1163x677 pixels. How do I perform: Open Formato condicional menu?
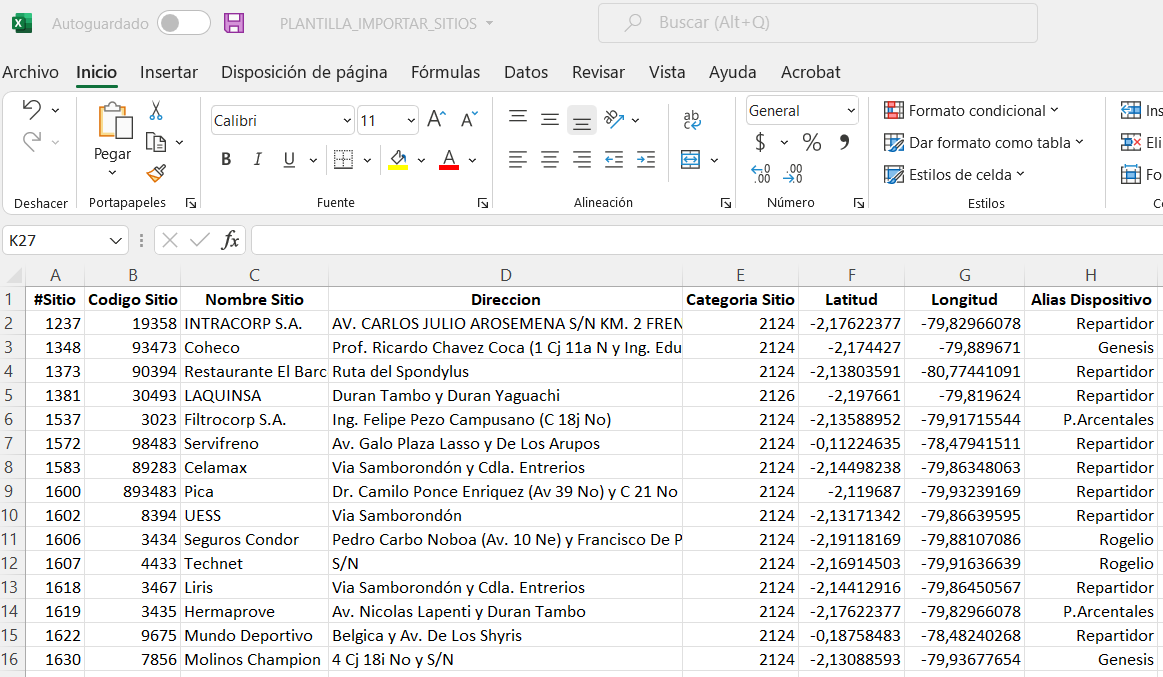pyautogui.click(x=971, y=110)
